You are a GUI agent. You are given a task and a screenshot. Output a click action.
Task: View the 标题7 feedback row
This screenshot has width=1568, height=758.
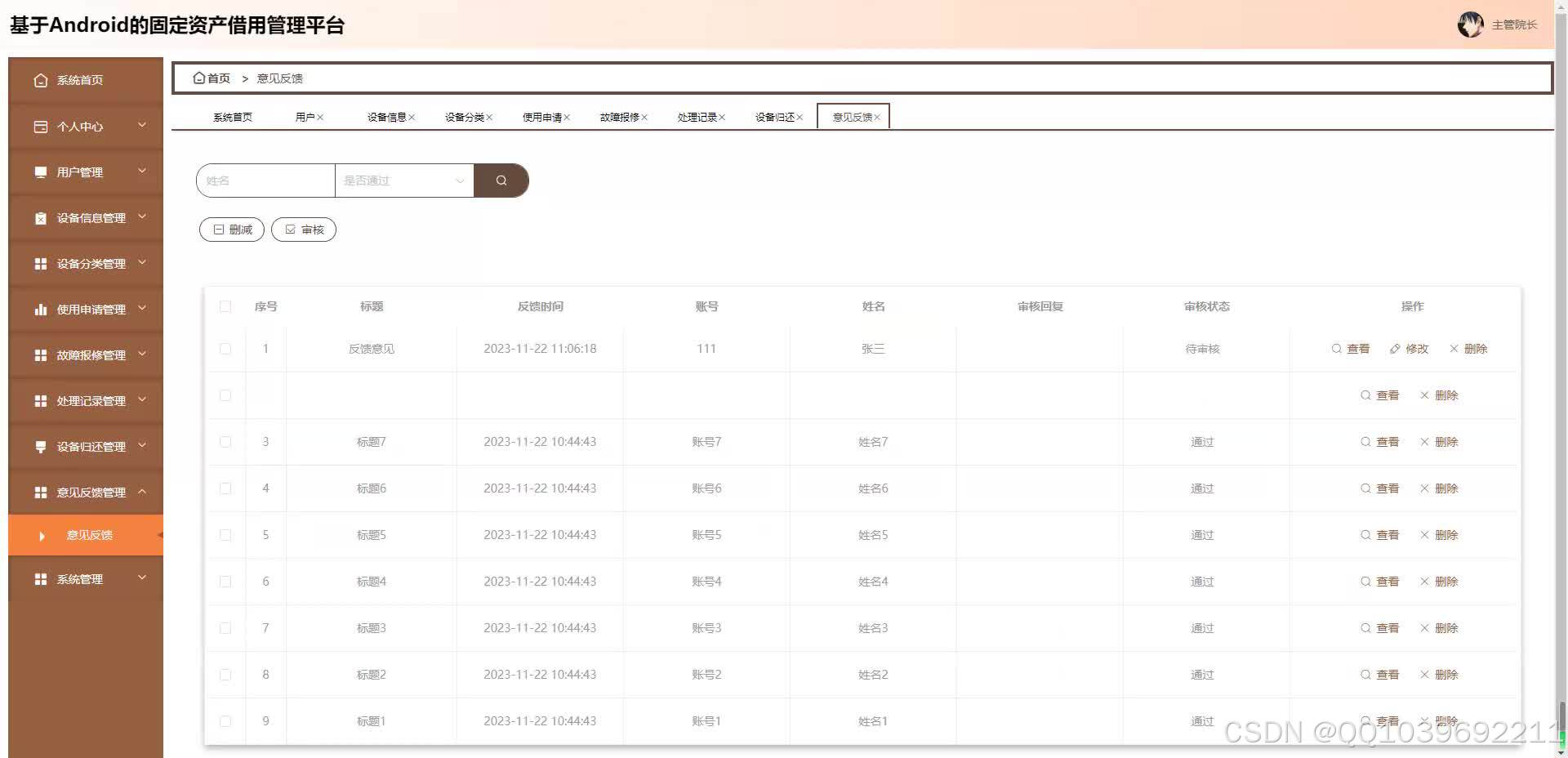pyautogui.click(x=1380, y=442)
